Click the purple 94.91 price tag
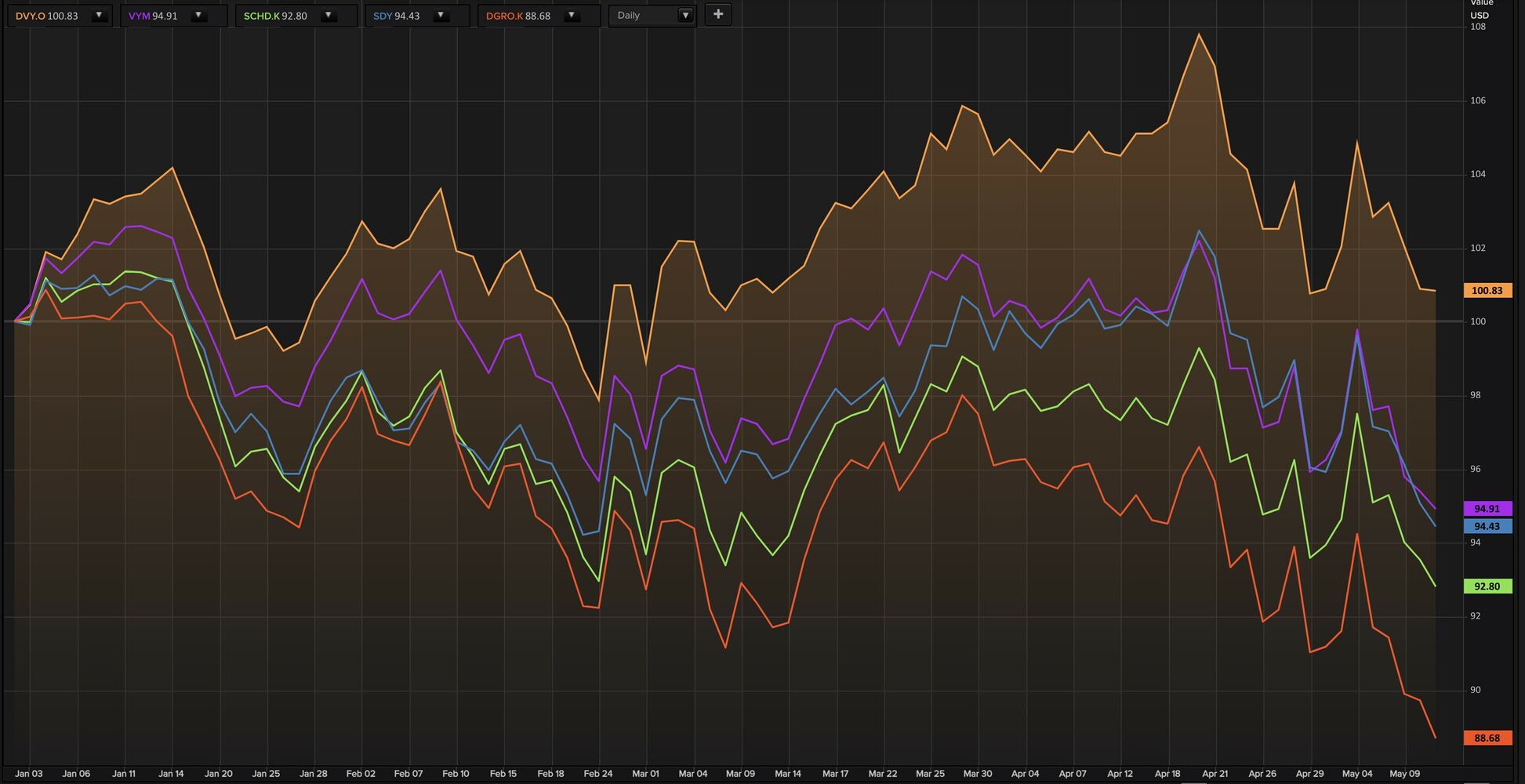 coord(1487,508)
